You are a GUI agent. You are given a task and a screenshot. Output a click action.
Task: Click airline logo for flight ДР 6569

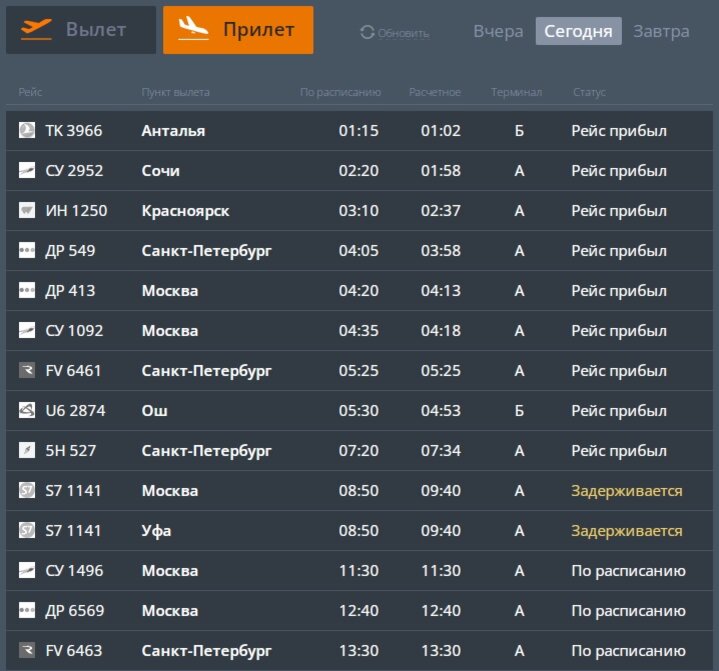(x=27, y=610)
